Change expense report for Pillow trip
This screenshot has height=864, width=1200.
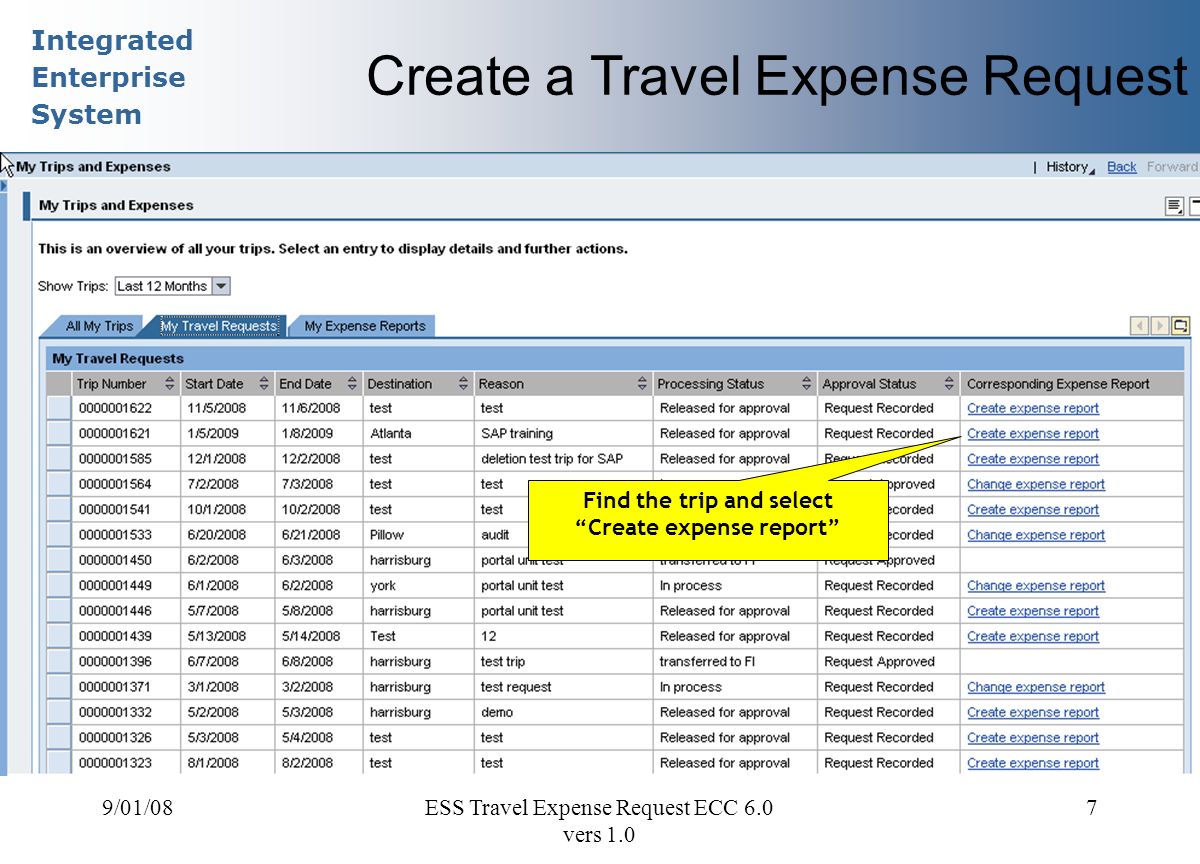pyautogui.click(x=1036, y=535)
